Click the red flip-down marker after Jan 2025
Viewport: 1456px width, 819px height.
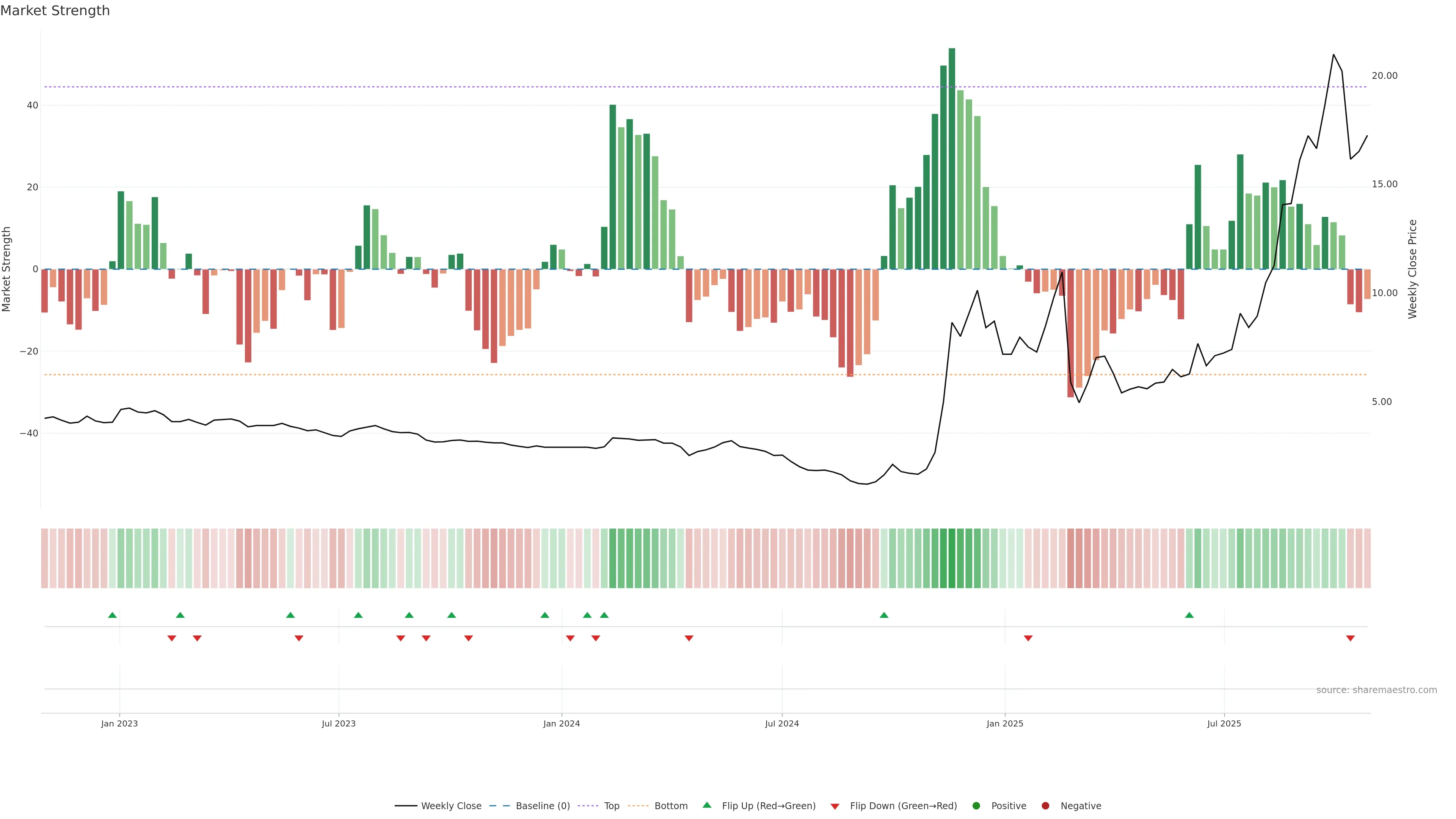[x=1028, y=638]
